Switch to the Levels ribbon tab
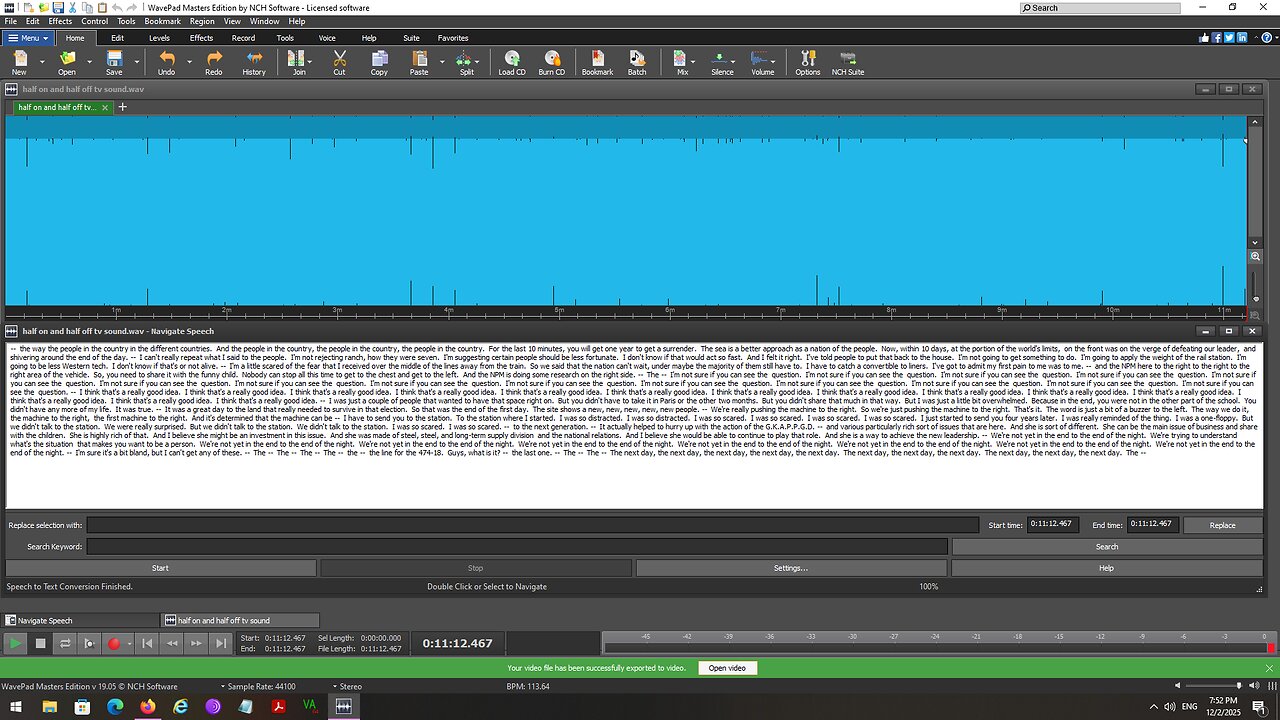This screenshot has width=1280, height=720. click(159, 38)
